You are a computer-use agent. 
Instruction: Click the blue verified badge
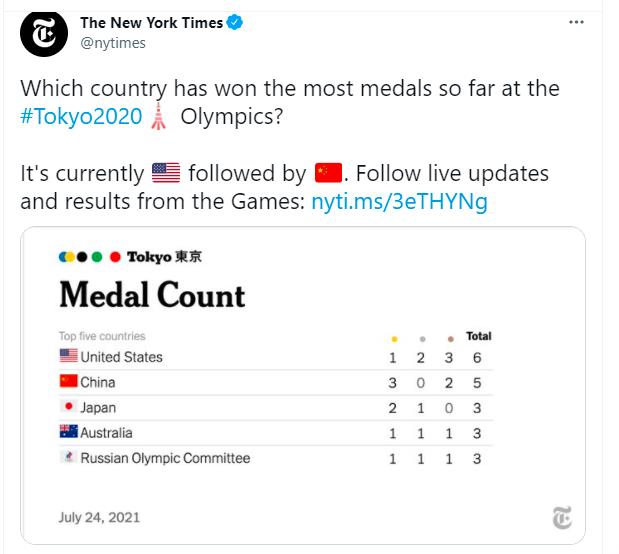(x=234, y=23)
